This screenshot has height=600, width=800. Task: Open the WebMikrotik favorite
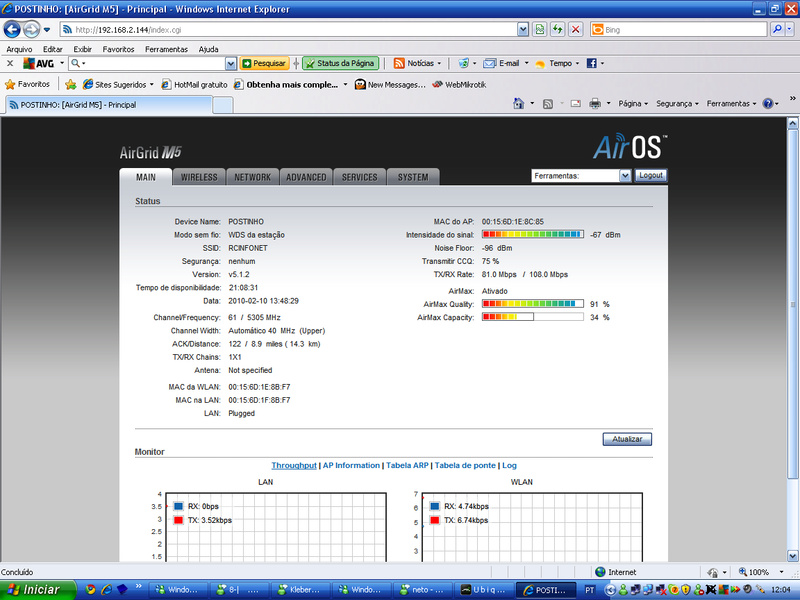[x=459, y=84]
